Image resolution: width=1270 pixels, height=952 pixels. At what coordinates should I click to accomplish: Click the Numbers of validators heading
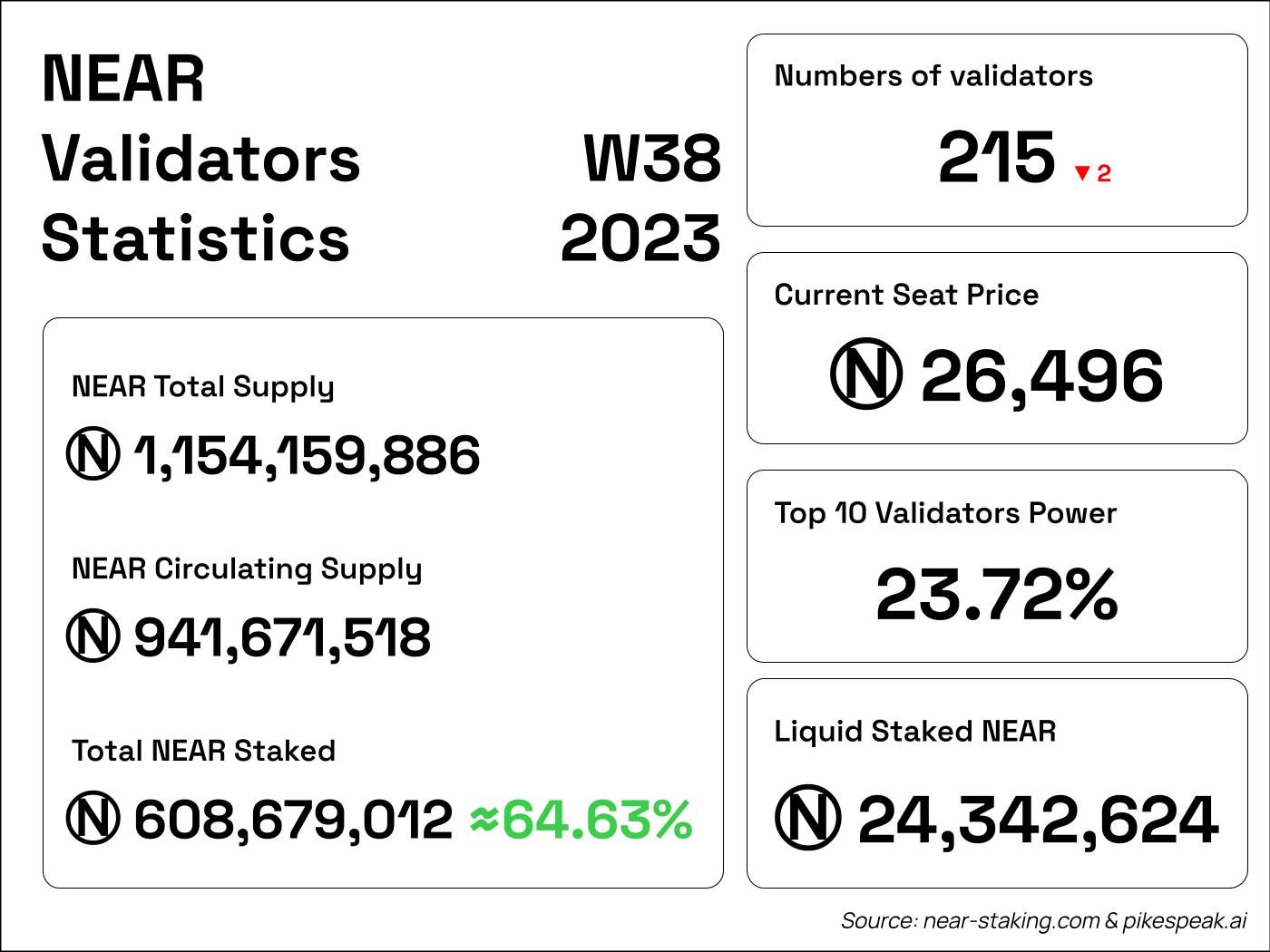[933, 76]
